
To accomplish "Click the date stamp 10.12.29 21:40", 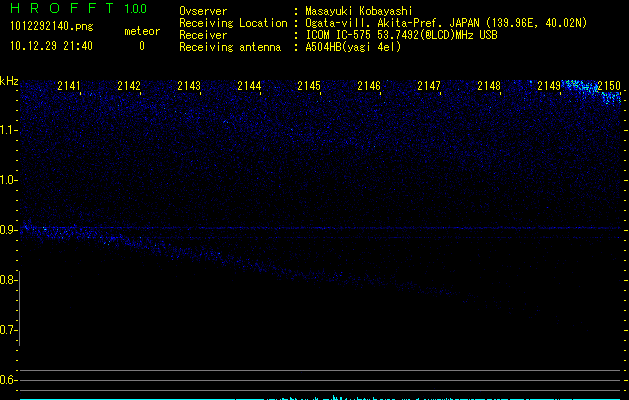I will (x=49, y=46).
